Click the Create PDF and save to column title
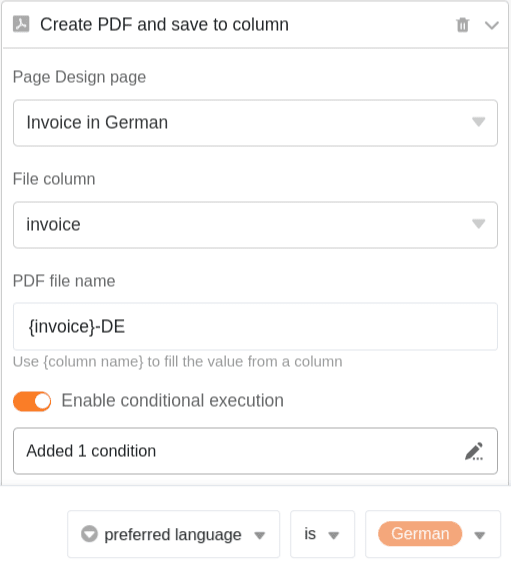 (x=165, y=25)
